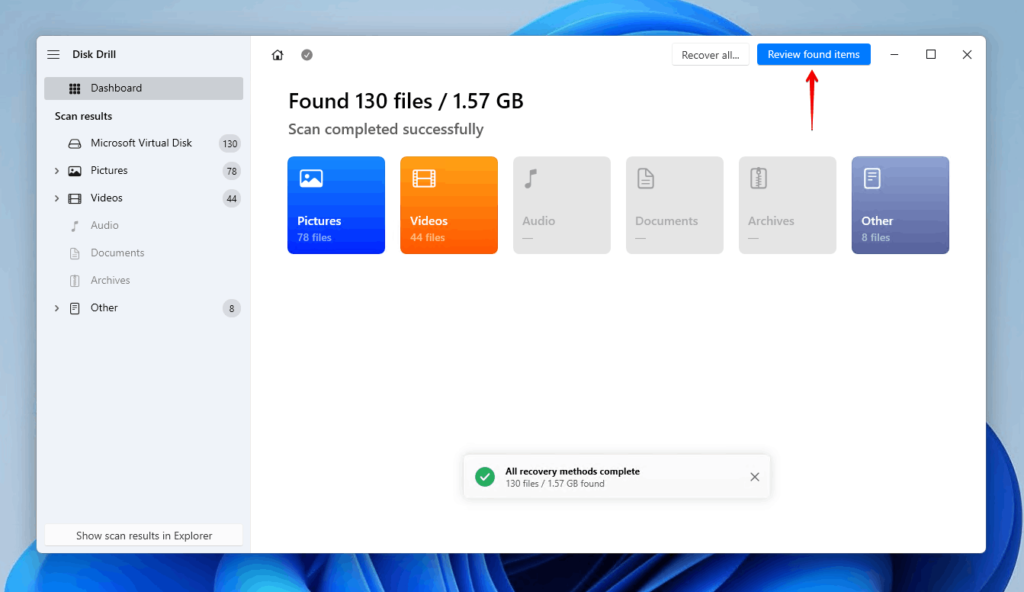This screenshot has height=592, width=1024.
Task: Click the green checkmark in the notification toast
Action: [x=484, y=477]
